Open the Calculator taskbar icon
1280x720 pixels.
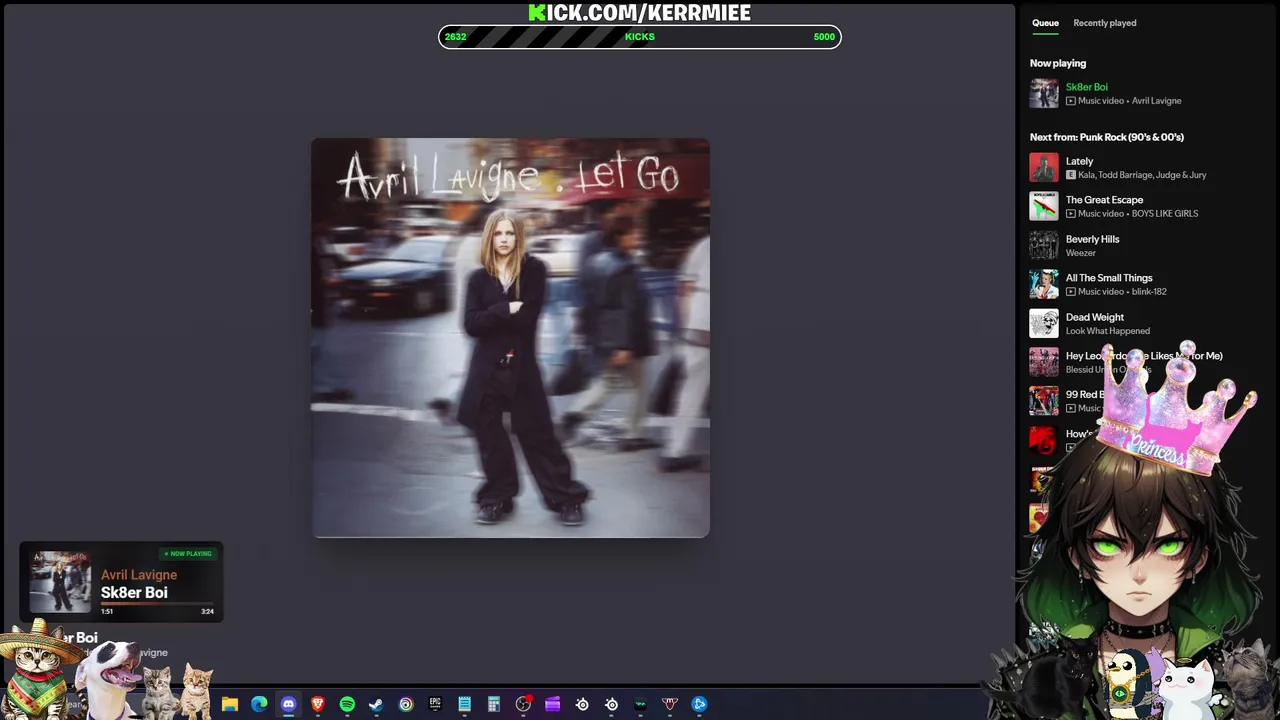coord(494,704)
